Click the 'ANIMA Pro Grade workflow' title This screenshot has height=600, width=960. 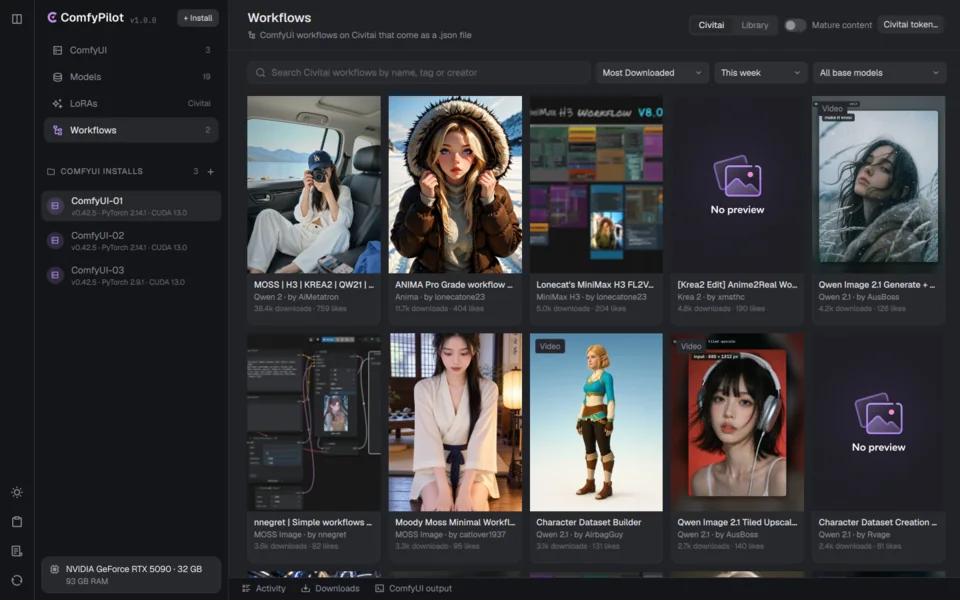454,285
